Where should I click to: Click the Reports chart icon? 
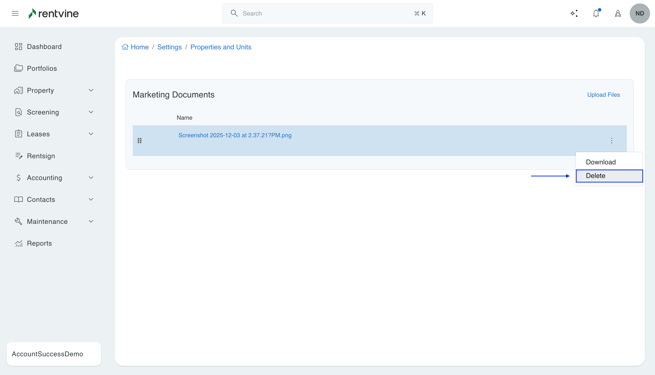(18, 243)
